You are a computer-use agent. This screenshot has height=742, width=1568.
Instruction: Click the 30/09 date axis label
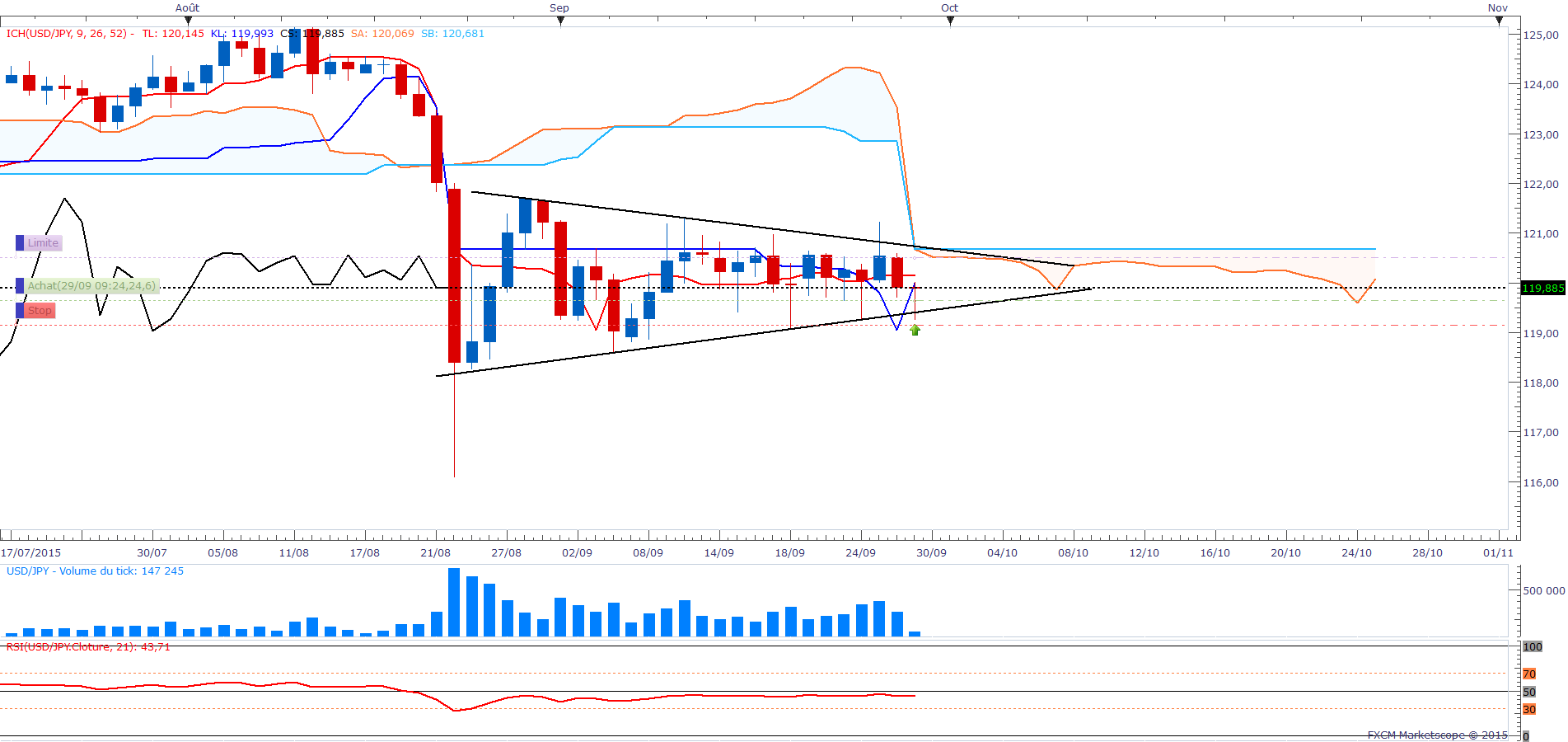[931, 553]
